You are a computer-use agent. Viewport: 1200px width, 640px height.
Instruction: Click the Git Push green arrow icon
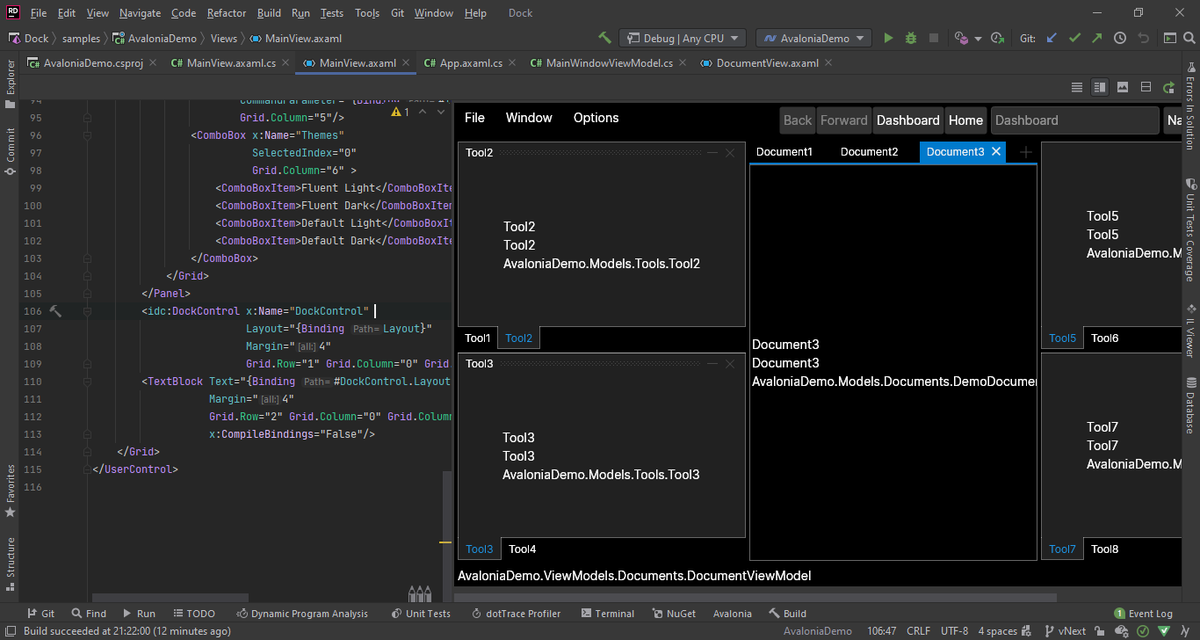coord(1097,38)
